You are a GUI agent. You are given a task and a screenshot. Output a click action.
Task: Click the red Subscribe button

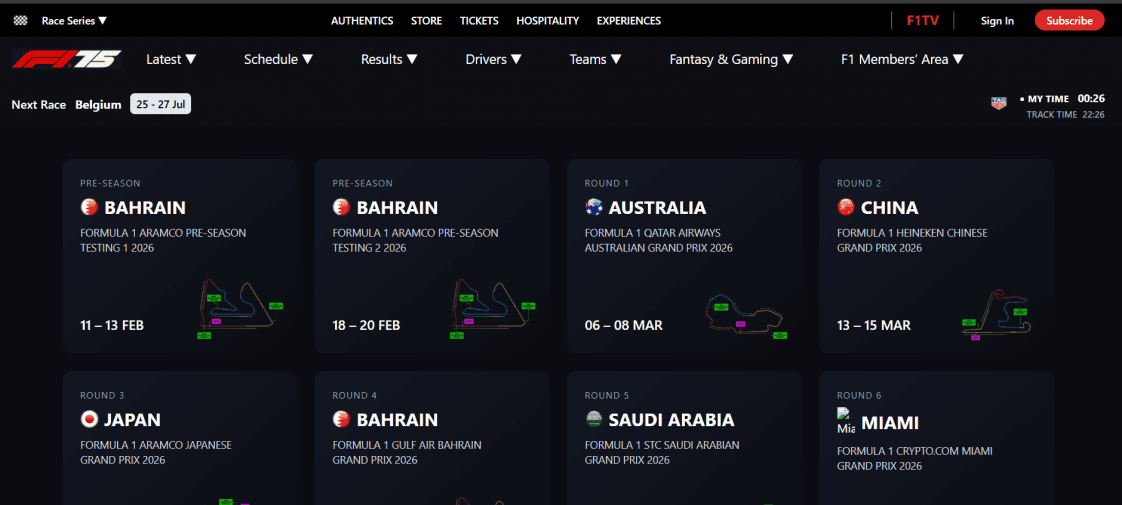(1069, 21)
